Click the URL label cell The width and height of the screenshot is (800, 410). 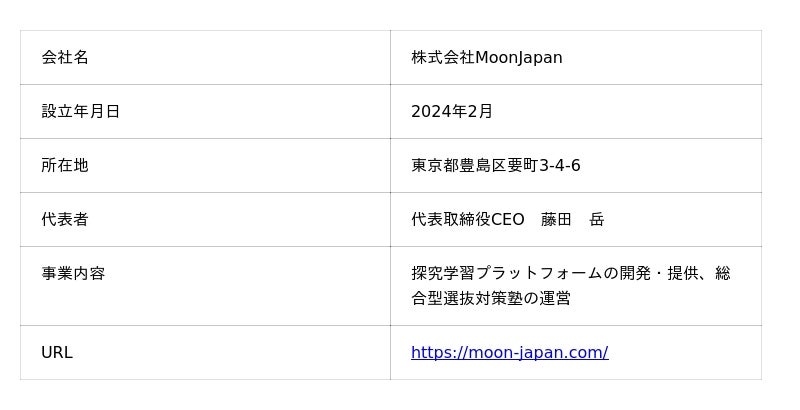click(x=57, y=352)
